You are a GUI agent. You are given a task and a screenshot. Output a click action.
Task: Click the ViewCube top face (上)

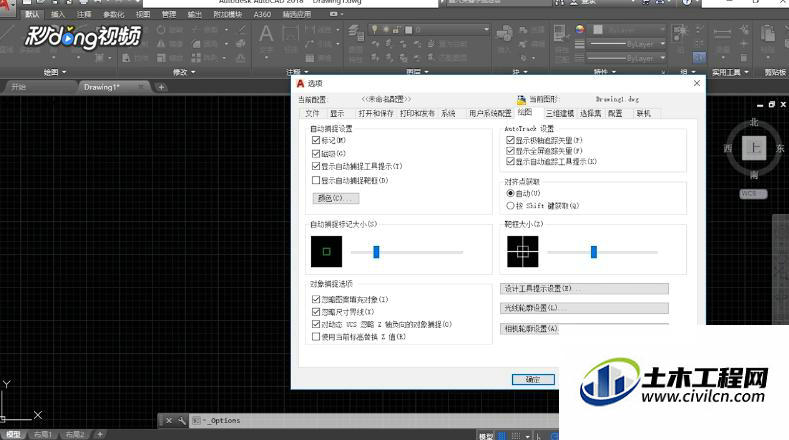tap(754, 148)
